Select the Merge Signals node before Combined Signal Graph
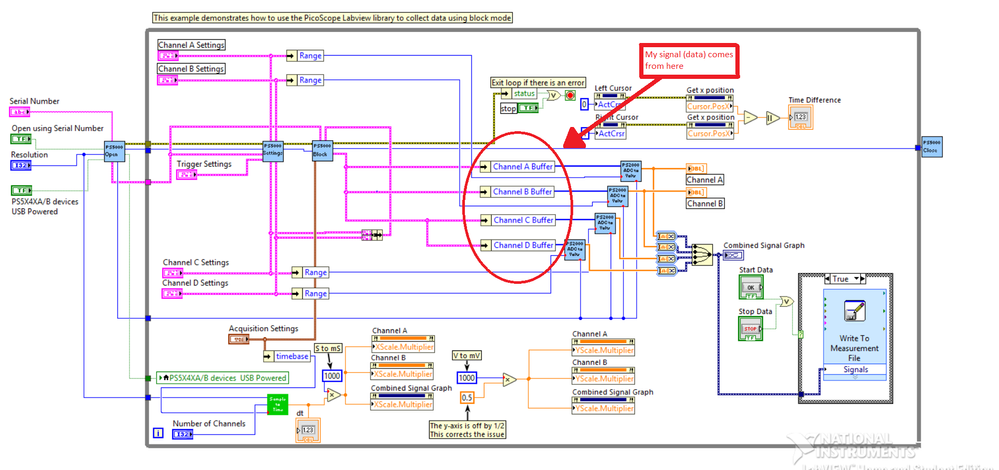The image size is (999, 470). coord(701,256)
